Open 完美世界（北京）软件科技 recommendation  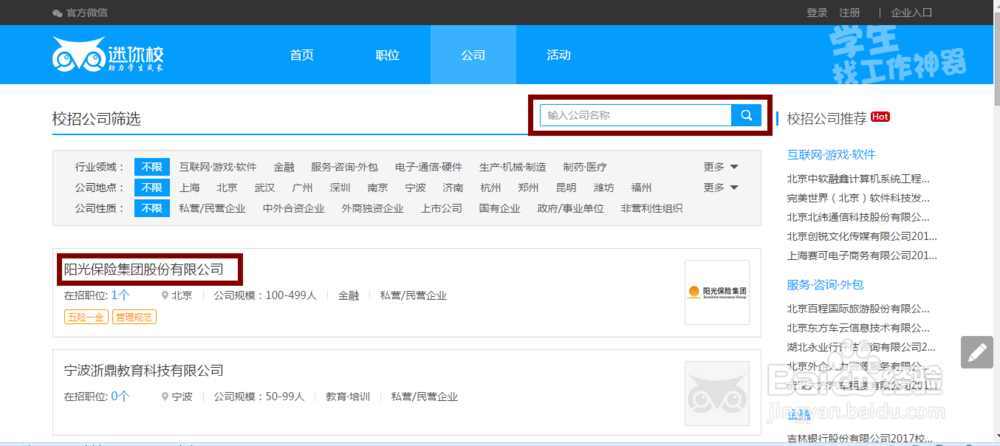pyautogui.click(x=858, y=198)
